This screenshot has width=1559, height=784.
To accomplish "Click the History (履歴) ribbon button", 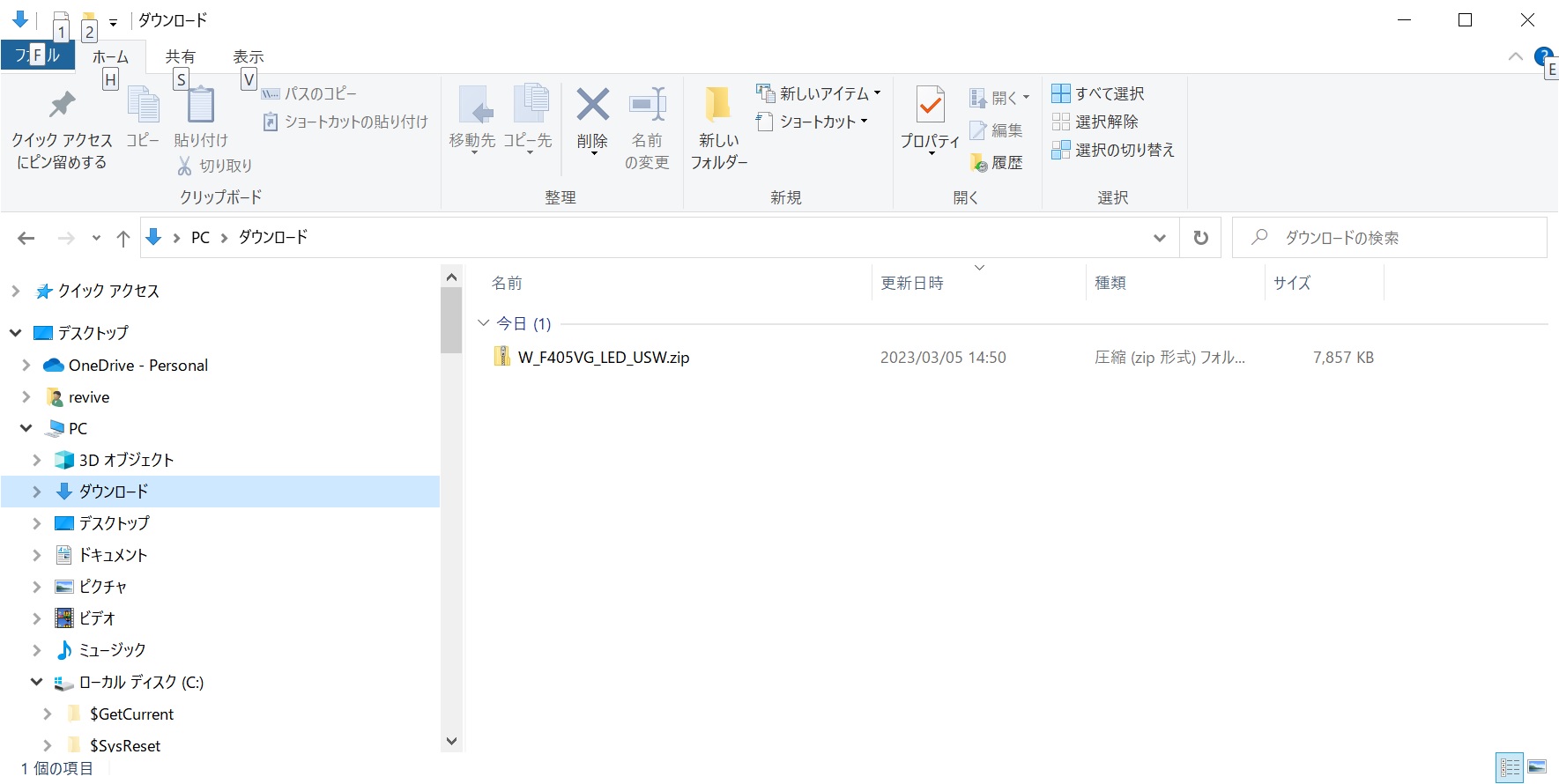I will [996, 162].
